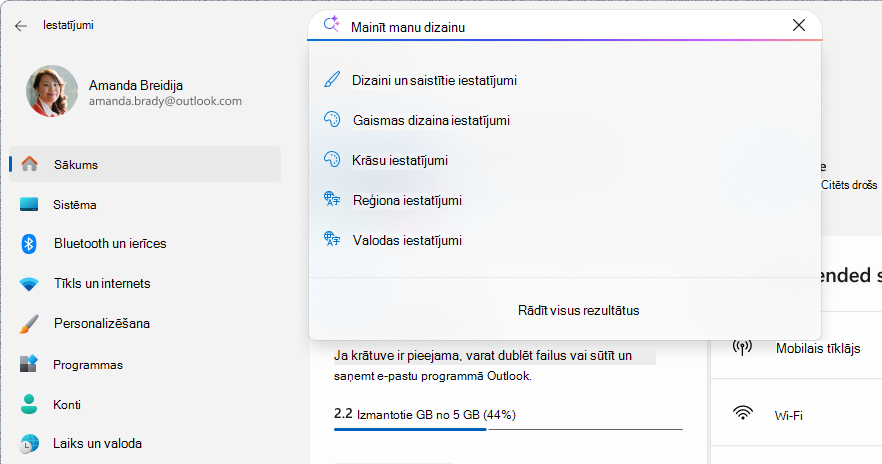Screen dimensions: 882x464
Task: Click the Sākums home icon
Action: coord(29,164)
